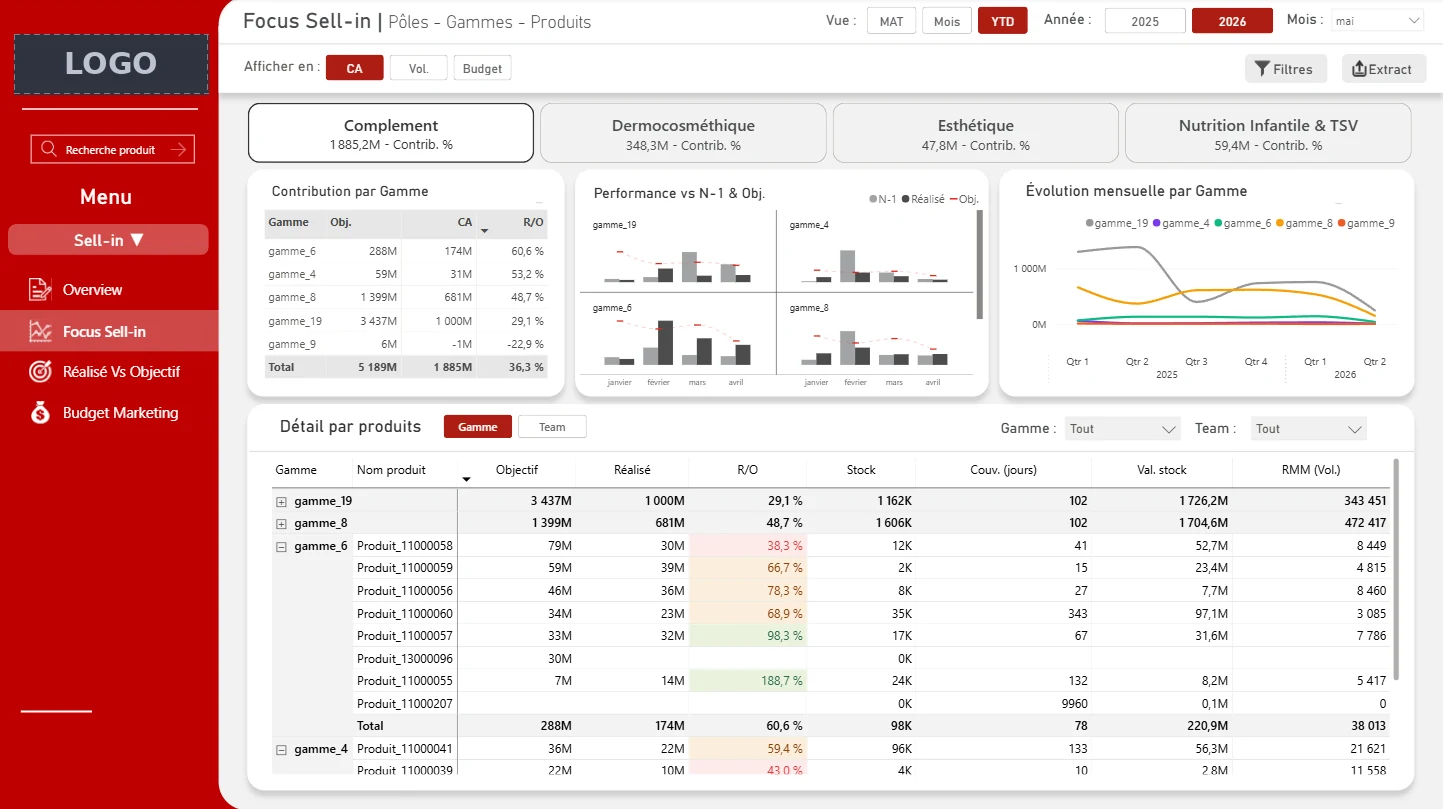Open the Gamme filter dropdown
Viewport: 1443px width, 809px height.
pos(1123,429)
